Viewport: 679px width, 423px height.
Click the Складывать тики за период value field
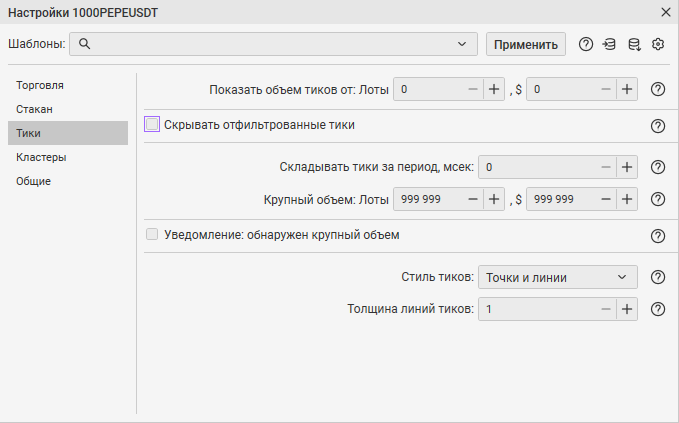click(x=535, y=168)
